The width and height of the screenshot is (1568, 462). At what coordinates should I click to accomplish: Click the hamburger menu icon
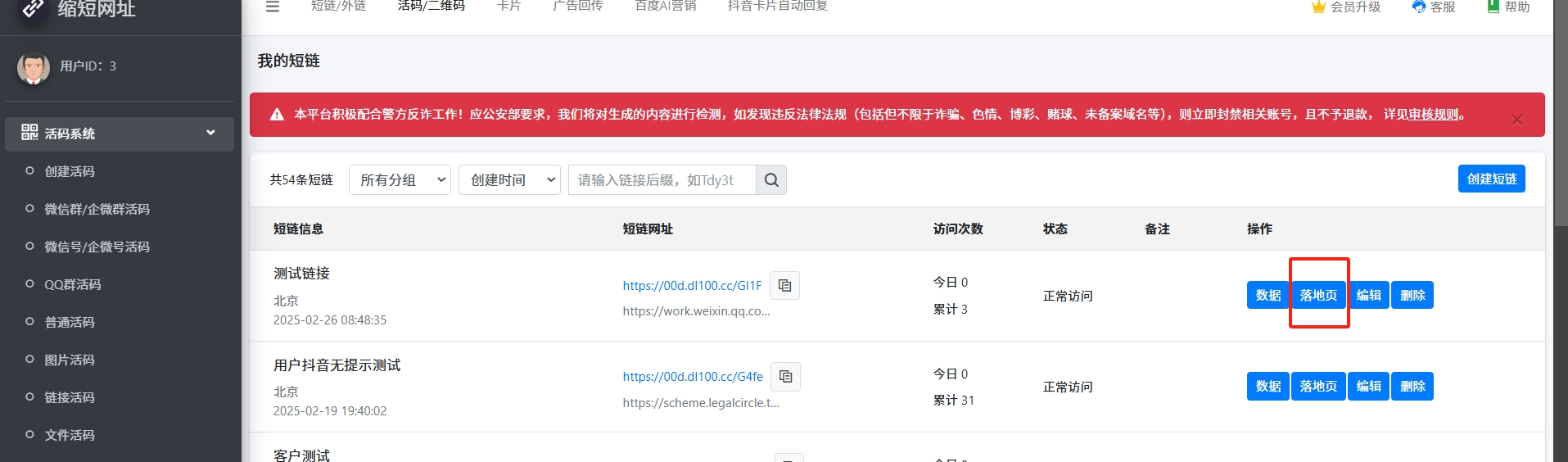[x=273, y=7]
